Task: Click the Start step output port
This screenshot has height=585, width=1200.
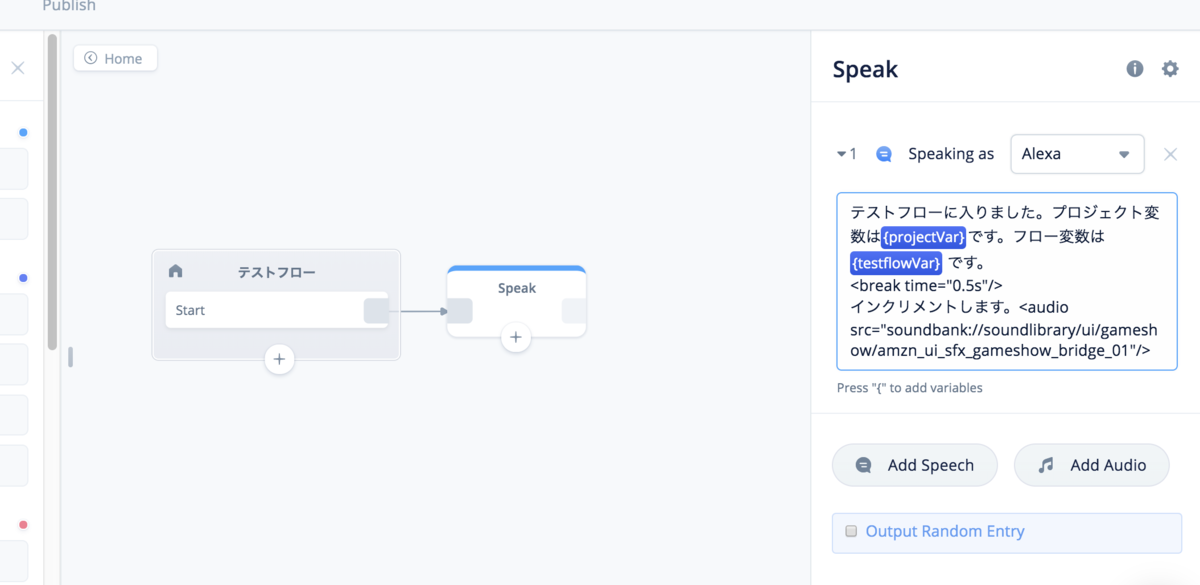Action: click(x=376, y=311)
